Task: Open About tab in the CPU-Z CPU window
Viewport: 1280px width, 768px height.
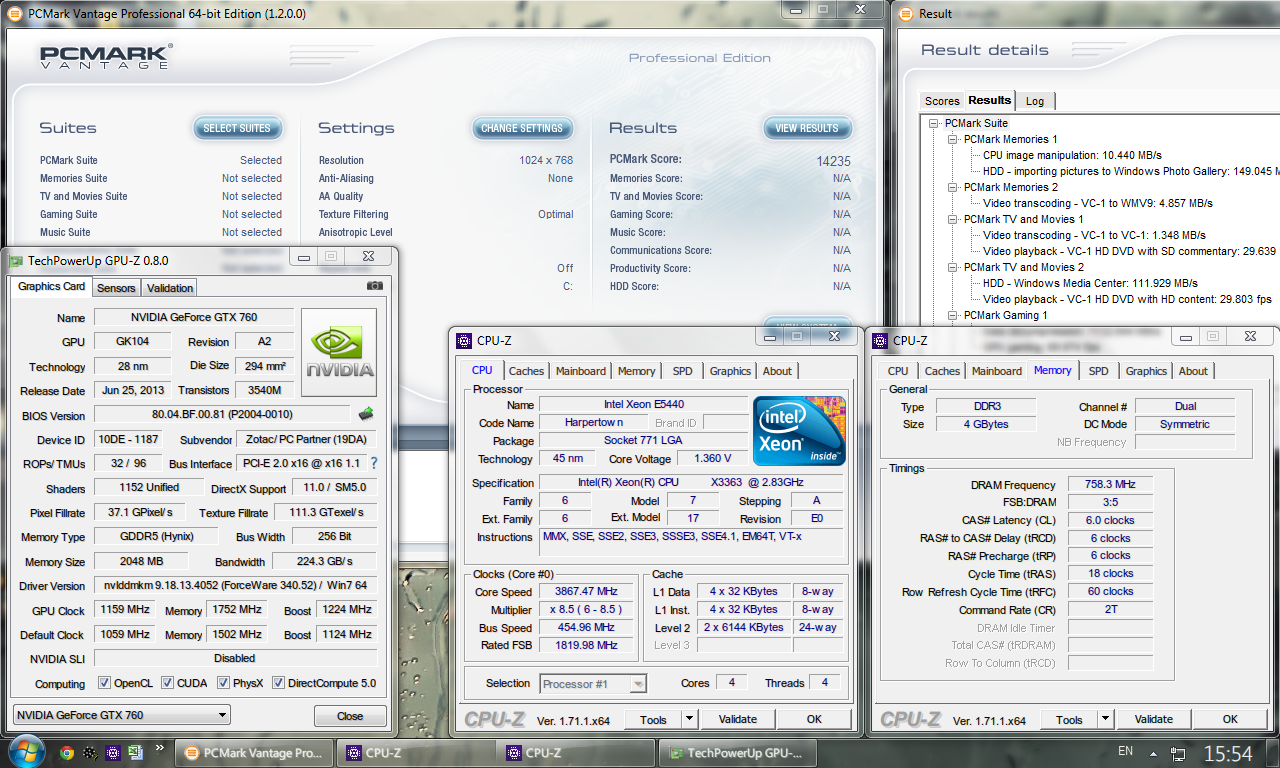Action: (777, 371)
